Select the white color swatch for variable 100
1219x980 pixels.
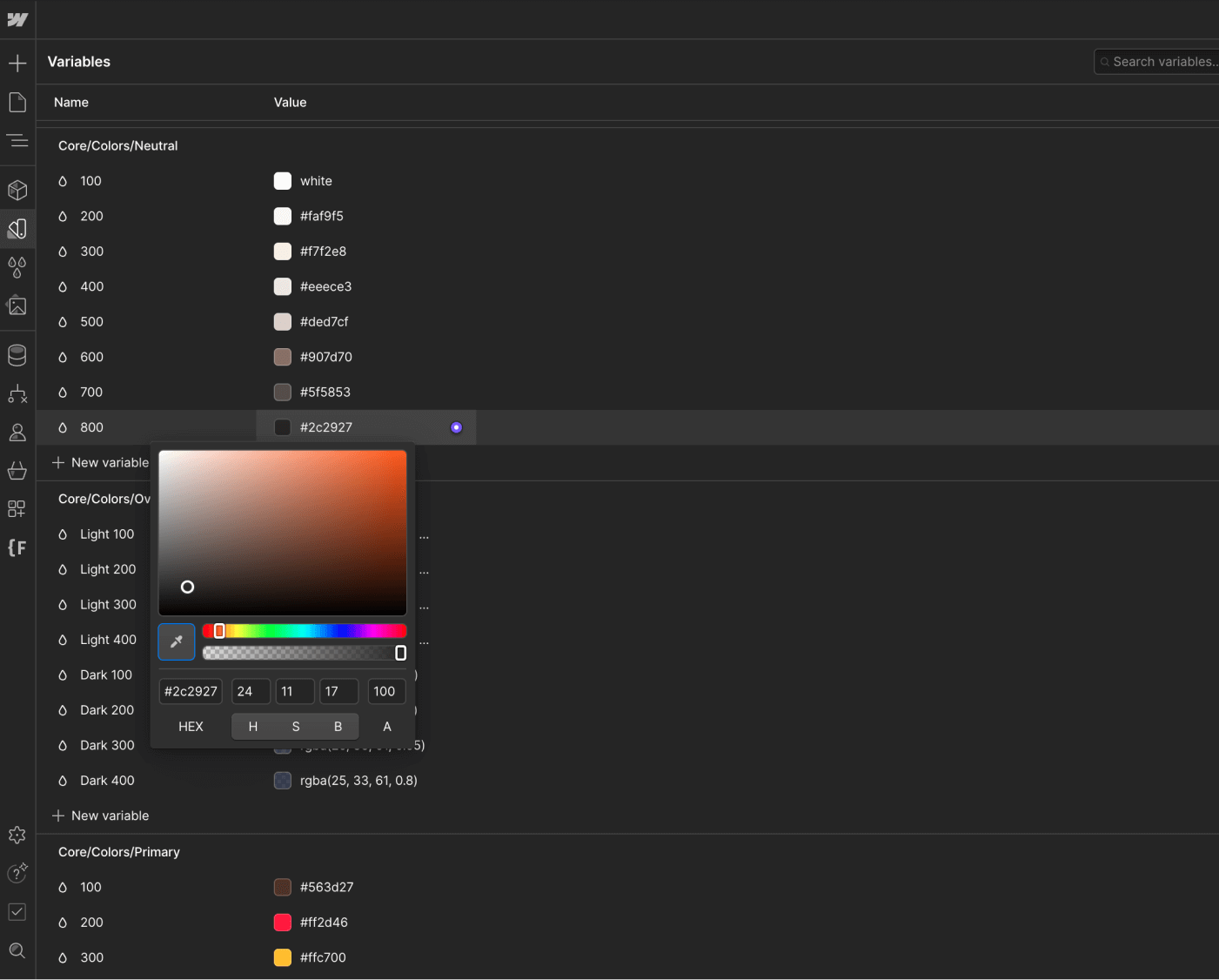tap(282, 181)
